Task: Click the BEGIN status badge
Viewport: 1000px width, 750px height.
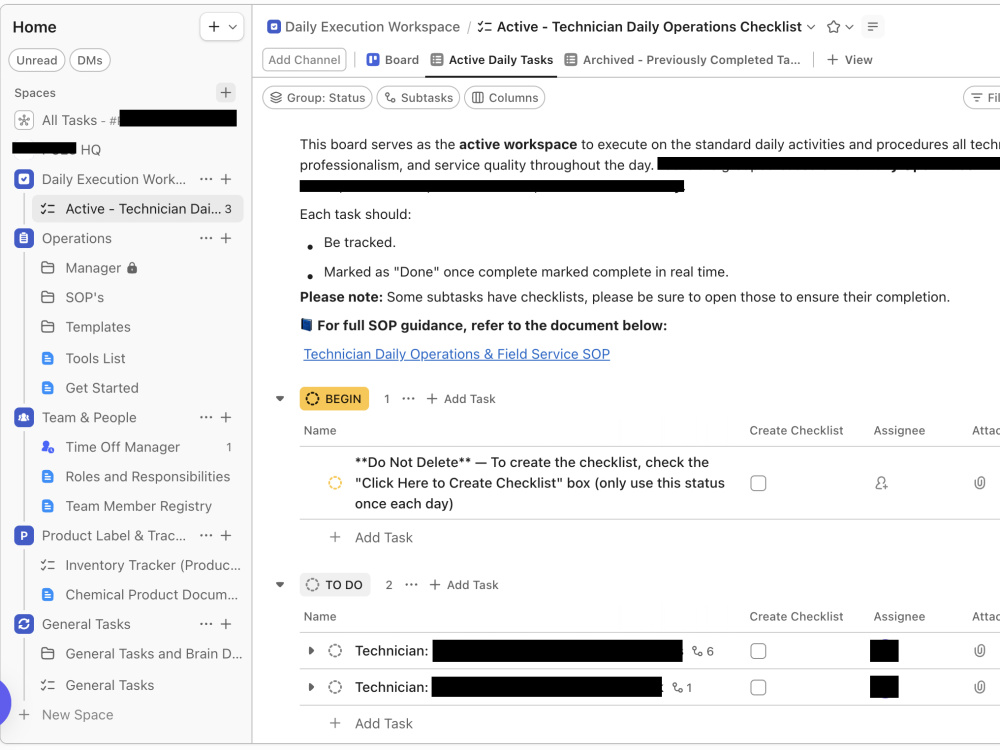Action: [x=334, y=399]
